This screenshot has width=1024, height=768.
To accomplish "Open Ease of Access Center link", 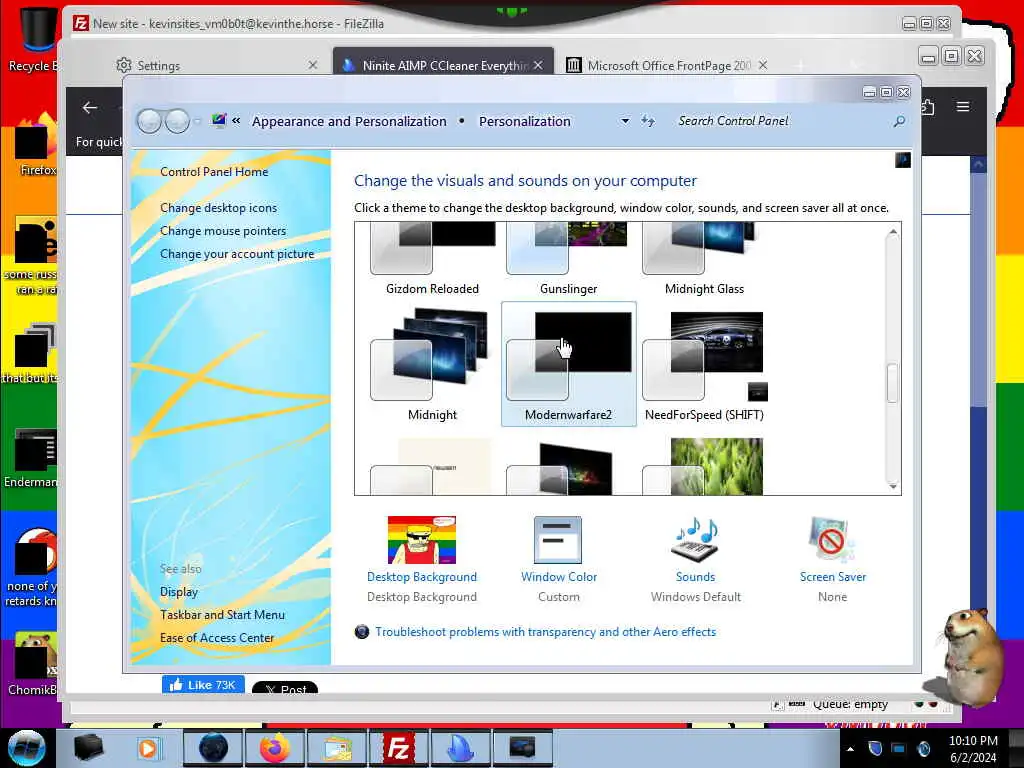I will pos(217,637).
